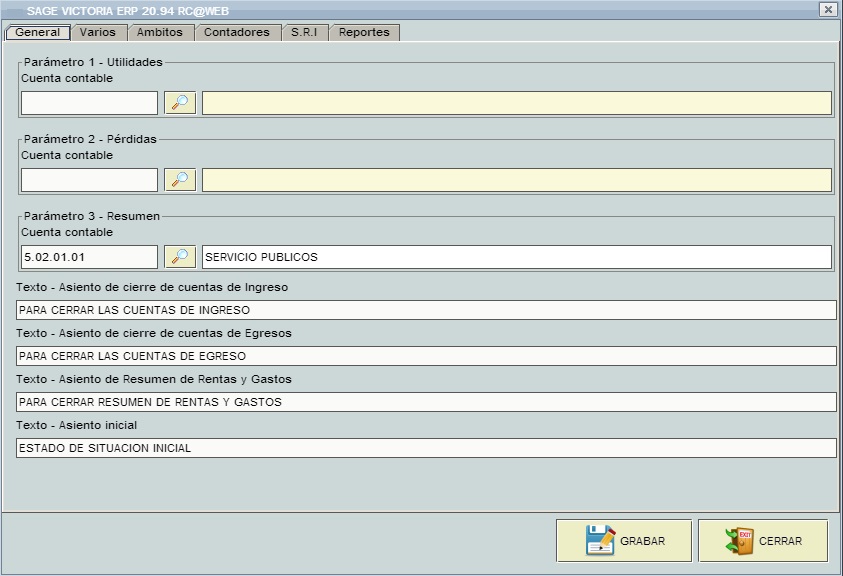Search account for Parámetro 3 Resumen

pyautogui.click(x=180, y=257)
